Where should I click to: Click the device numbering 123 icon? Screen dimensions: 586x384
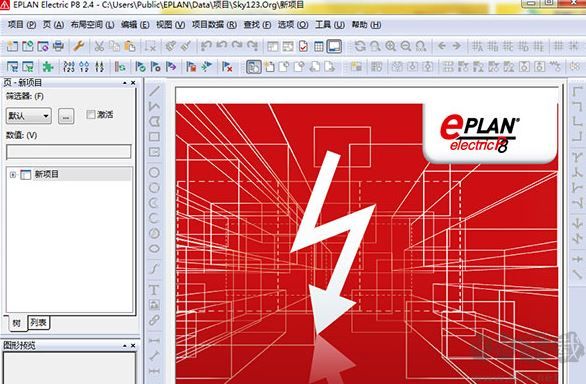point(69,67)
